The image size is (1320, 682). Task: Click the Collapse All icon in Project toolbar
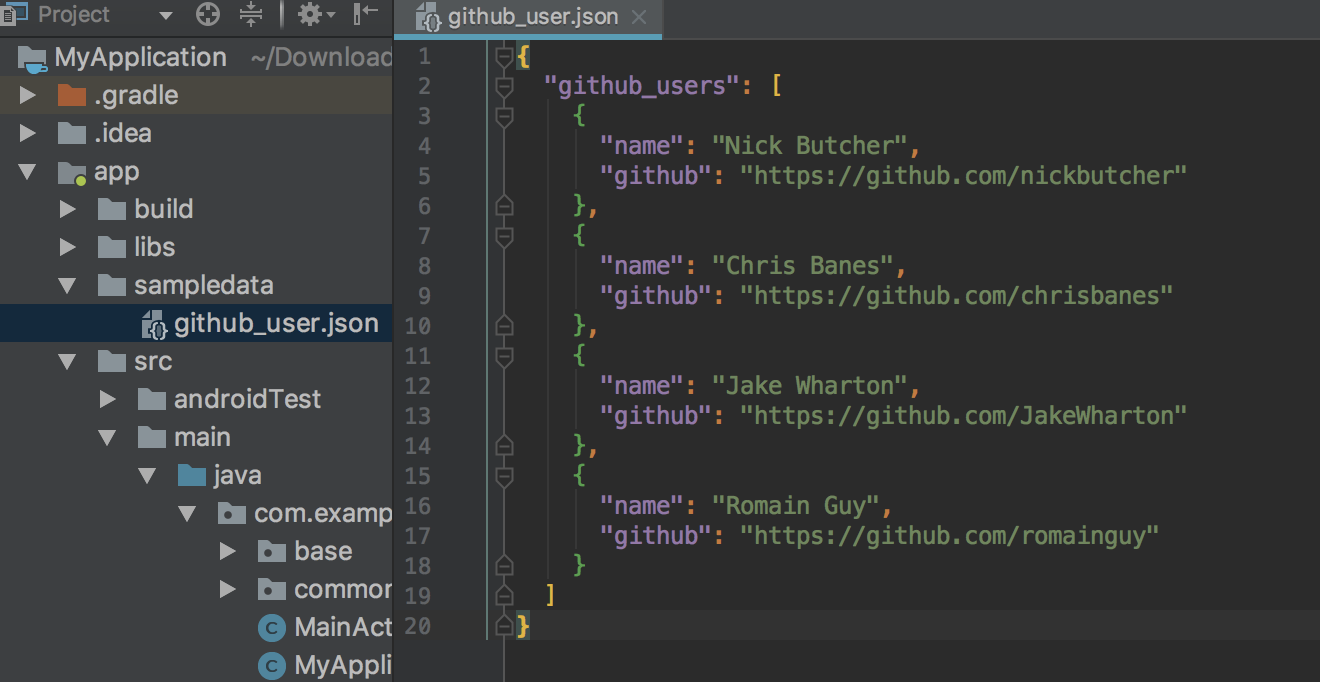coord(250,14)
